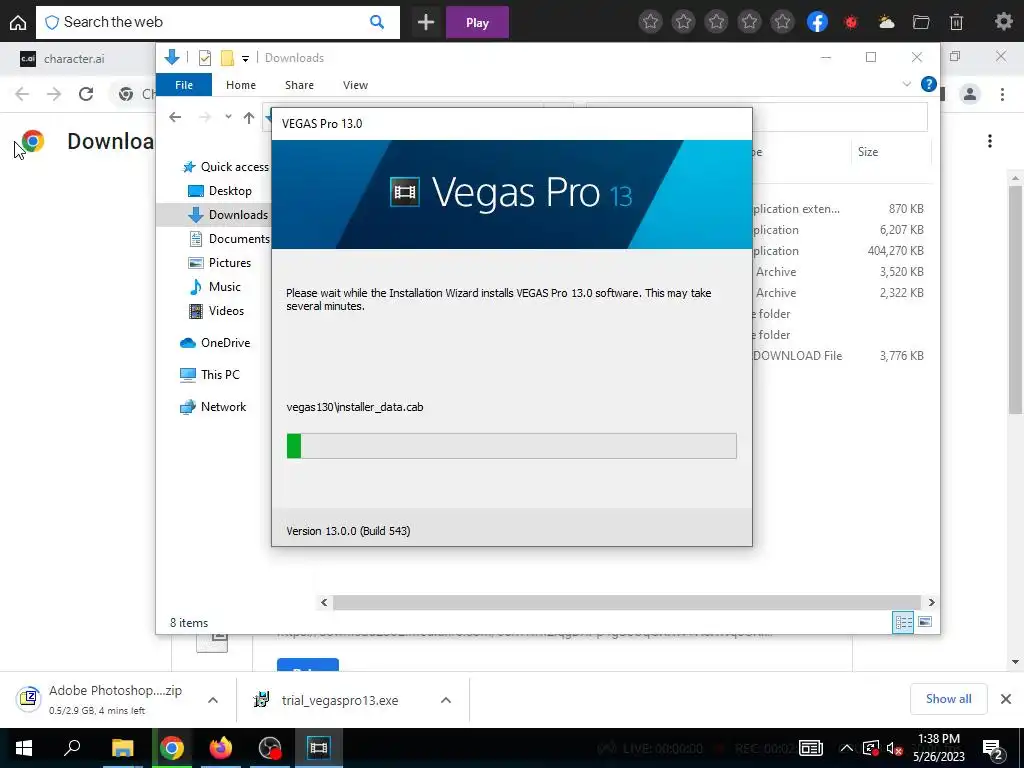Select Pictures in navigation pane
This screenshot has height=768, width=1024.
[219, 263]
